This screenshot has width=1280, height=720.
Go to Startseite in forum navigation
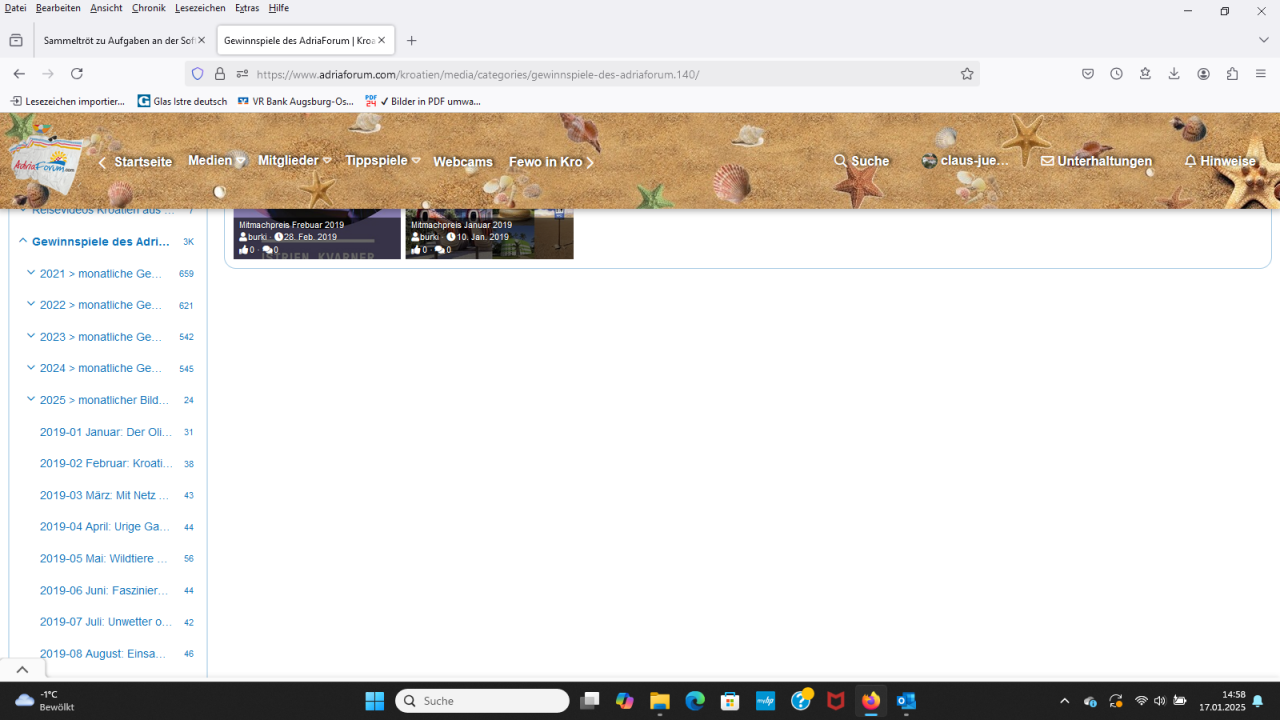click(x=143, y=162)
